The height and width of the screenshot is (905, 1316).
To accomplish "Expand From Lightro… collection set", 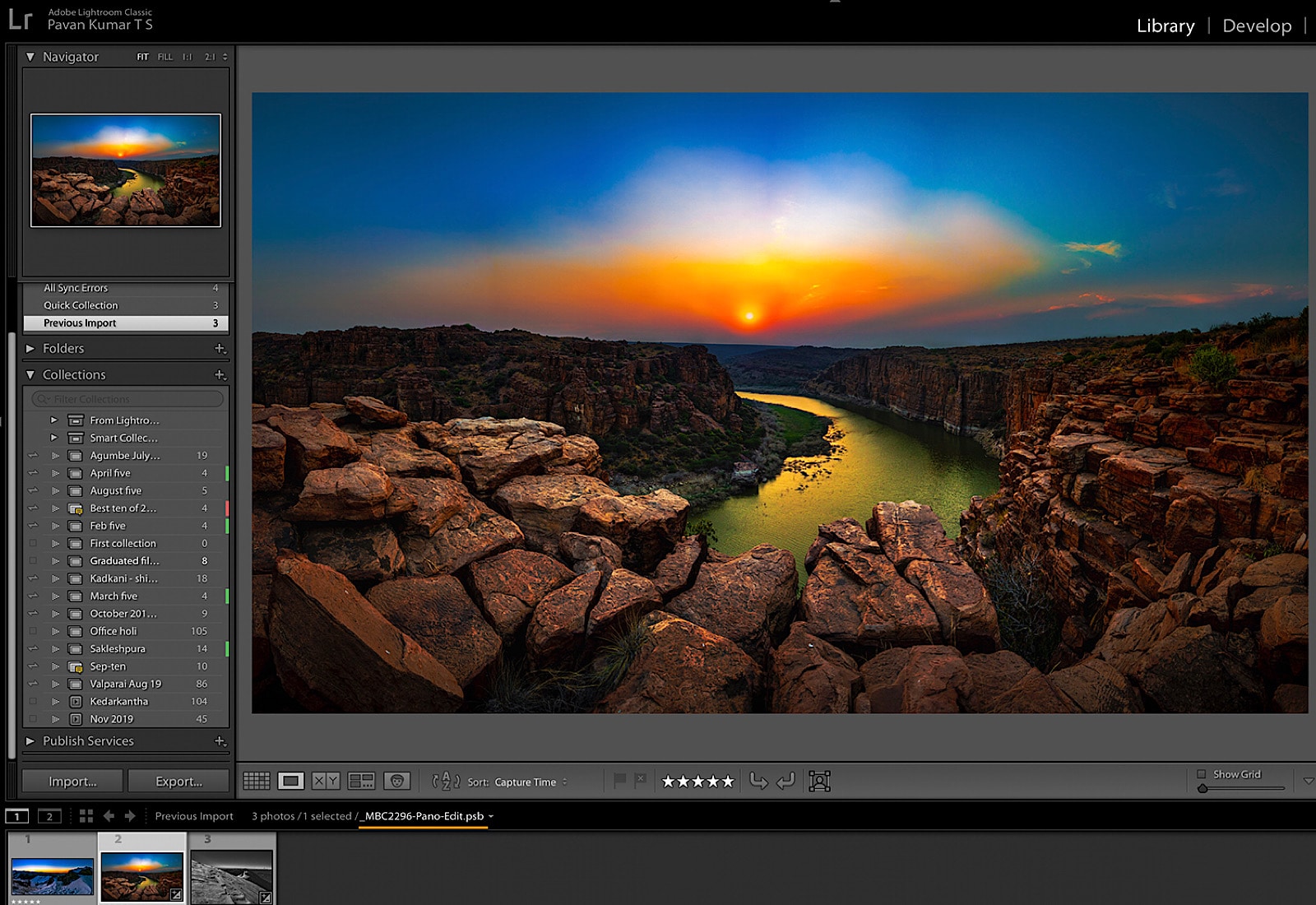I will coord(54,420).
